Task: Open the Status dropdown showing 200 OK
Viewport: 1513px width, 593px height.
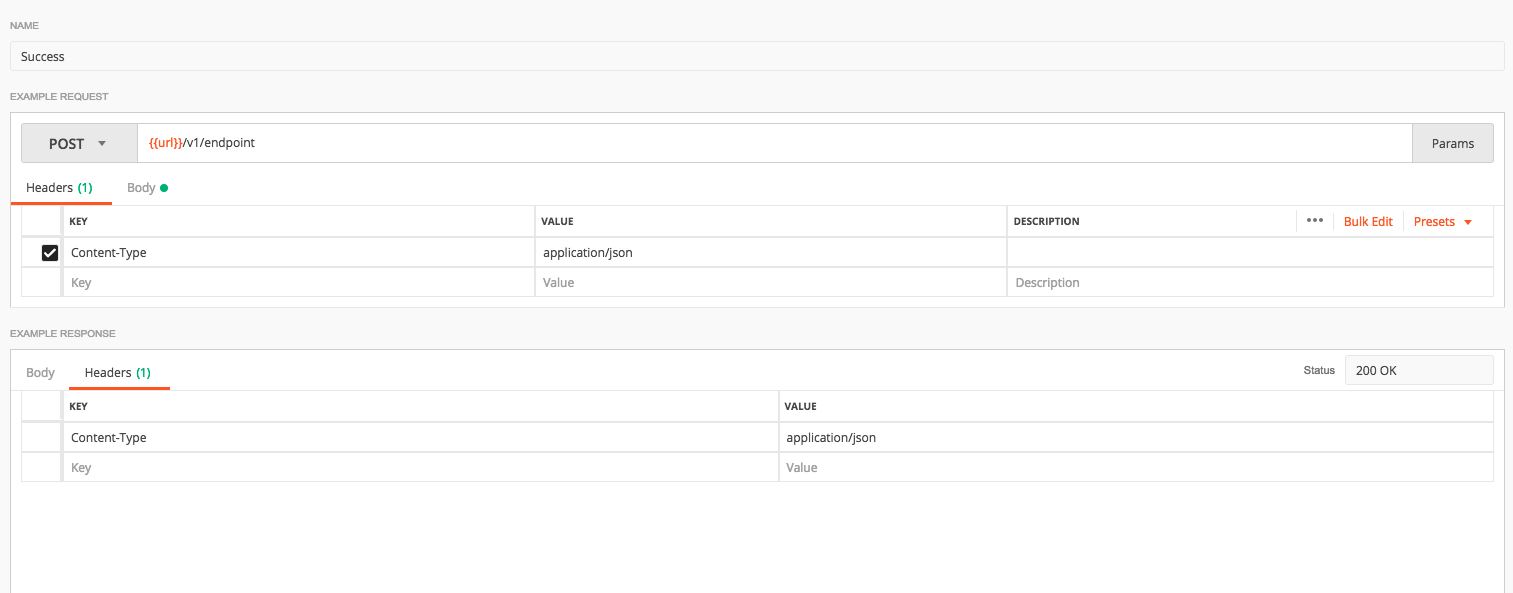Action: pos(1418,370)
